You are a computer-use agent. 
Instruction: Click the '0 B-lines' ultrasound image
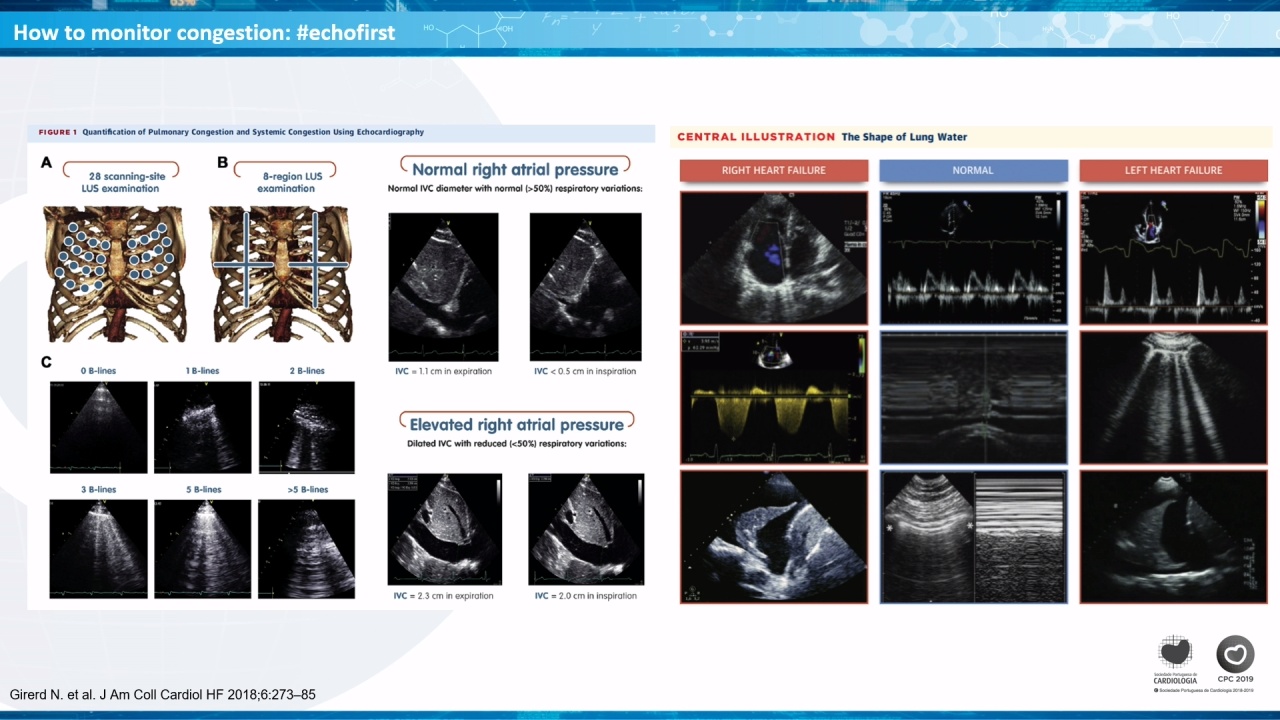(x=98, y=426)
